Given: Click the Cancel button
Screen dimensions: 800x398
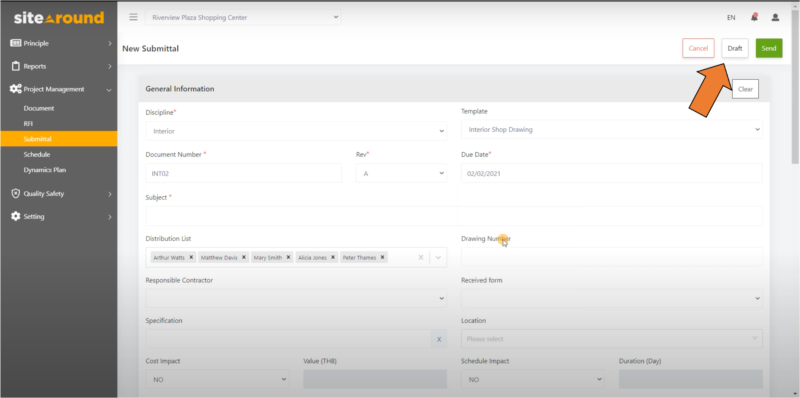Looking at the screenshot, I should 698,48.
